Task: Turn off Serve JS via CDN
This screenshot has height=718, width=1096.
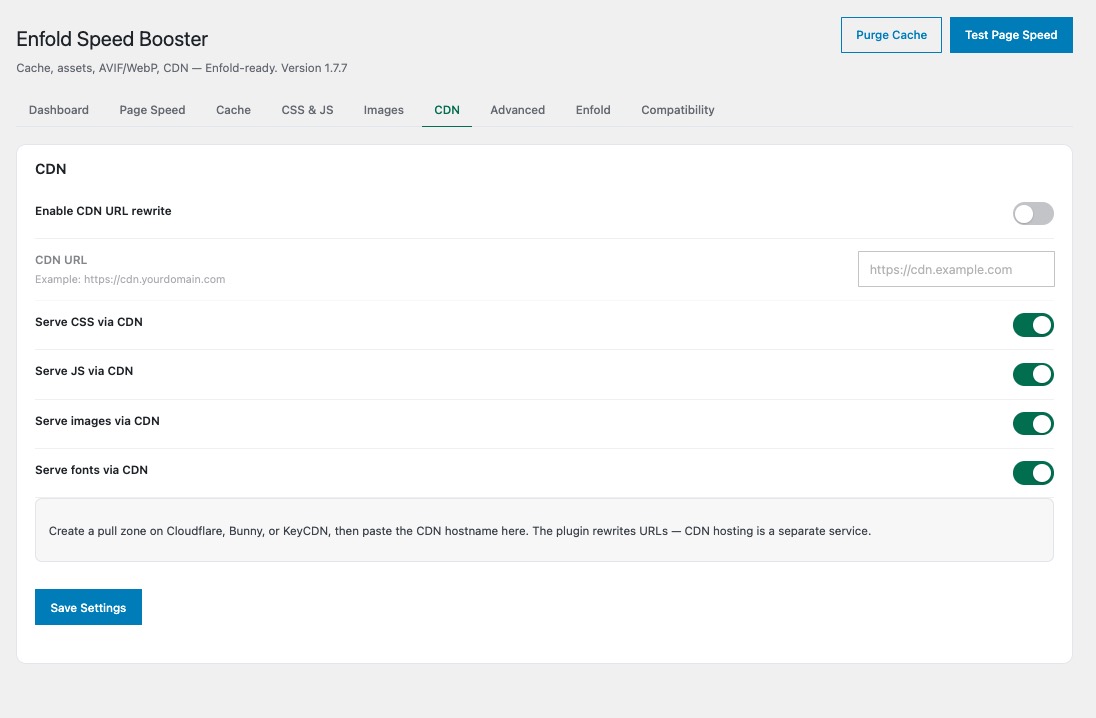Action: coord(1033,374)
